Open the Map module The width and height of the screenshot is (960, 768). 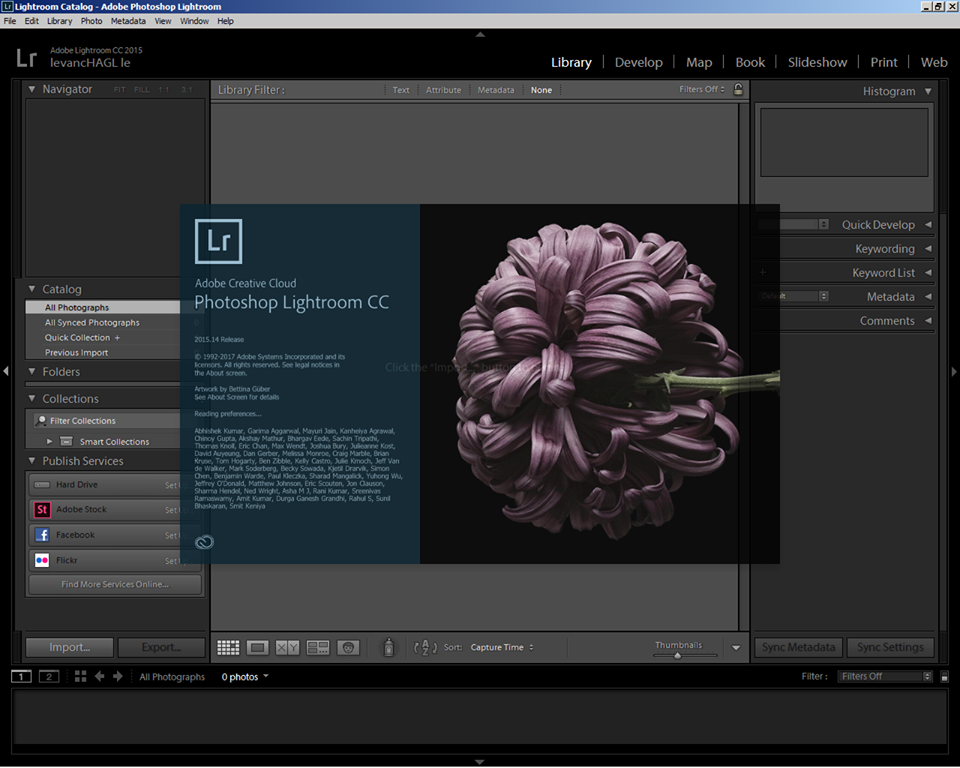699,62
